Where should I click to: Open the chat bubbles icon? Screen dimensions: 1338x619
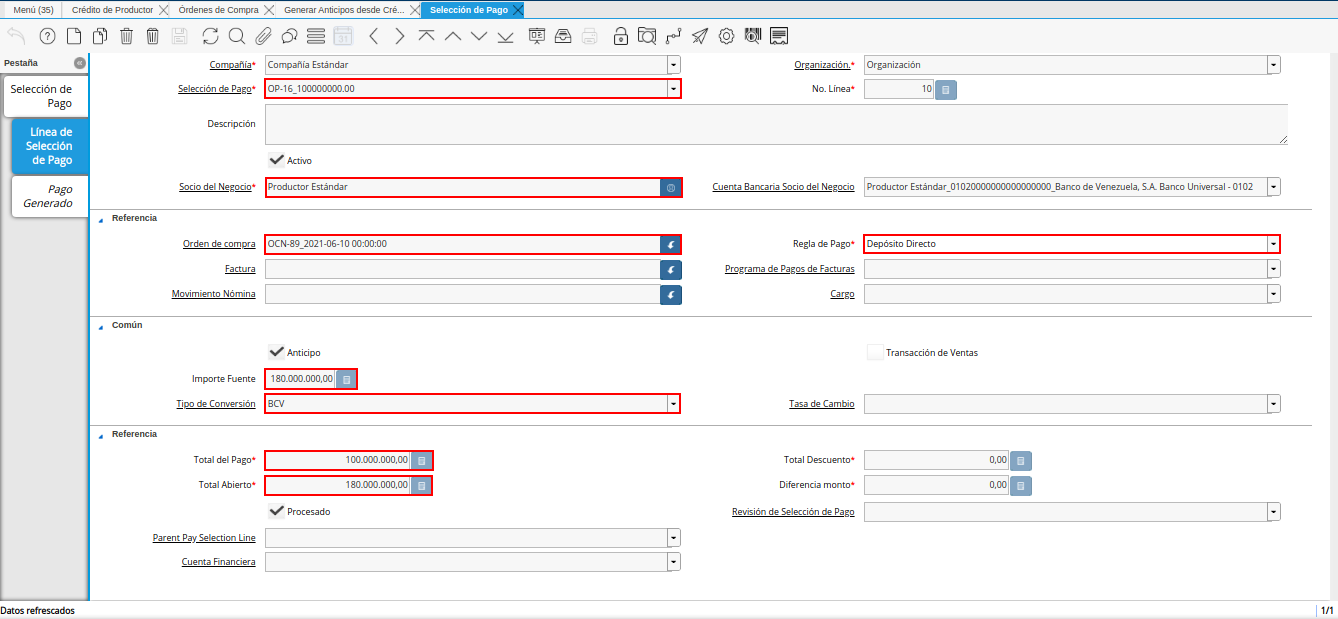tap(289, 37)
